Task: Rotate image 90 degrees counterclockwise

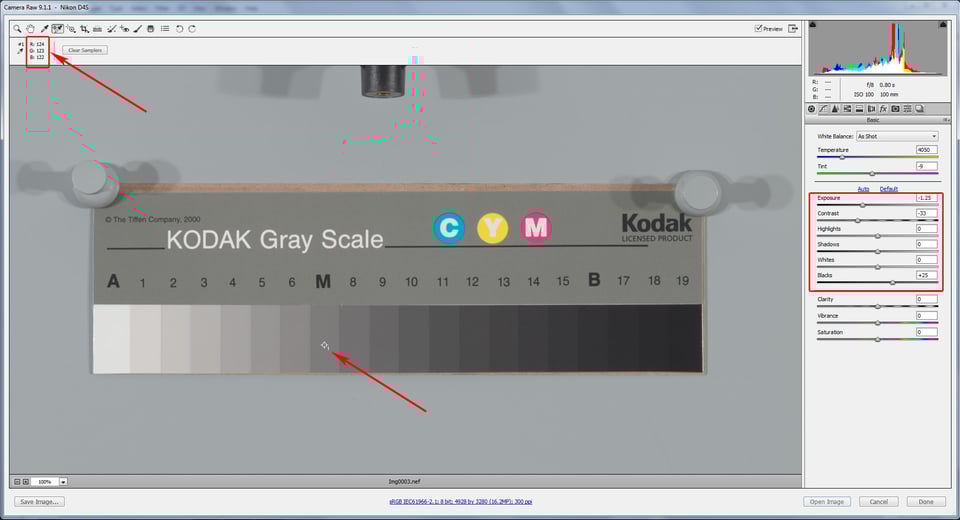Action: [179, 29]
